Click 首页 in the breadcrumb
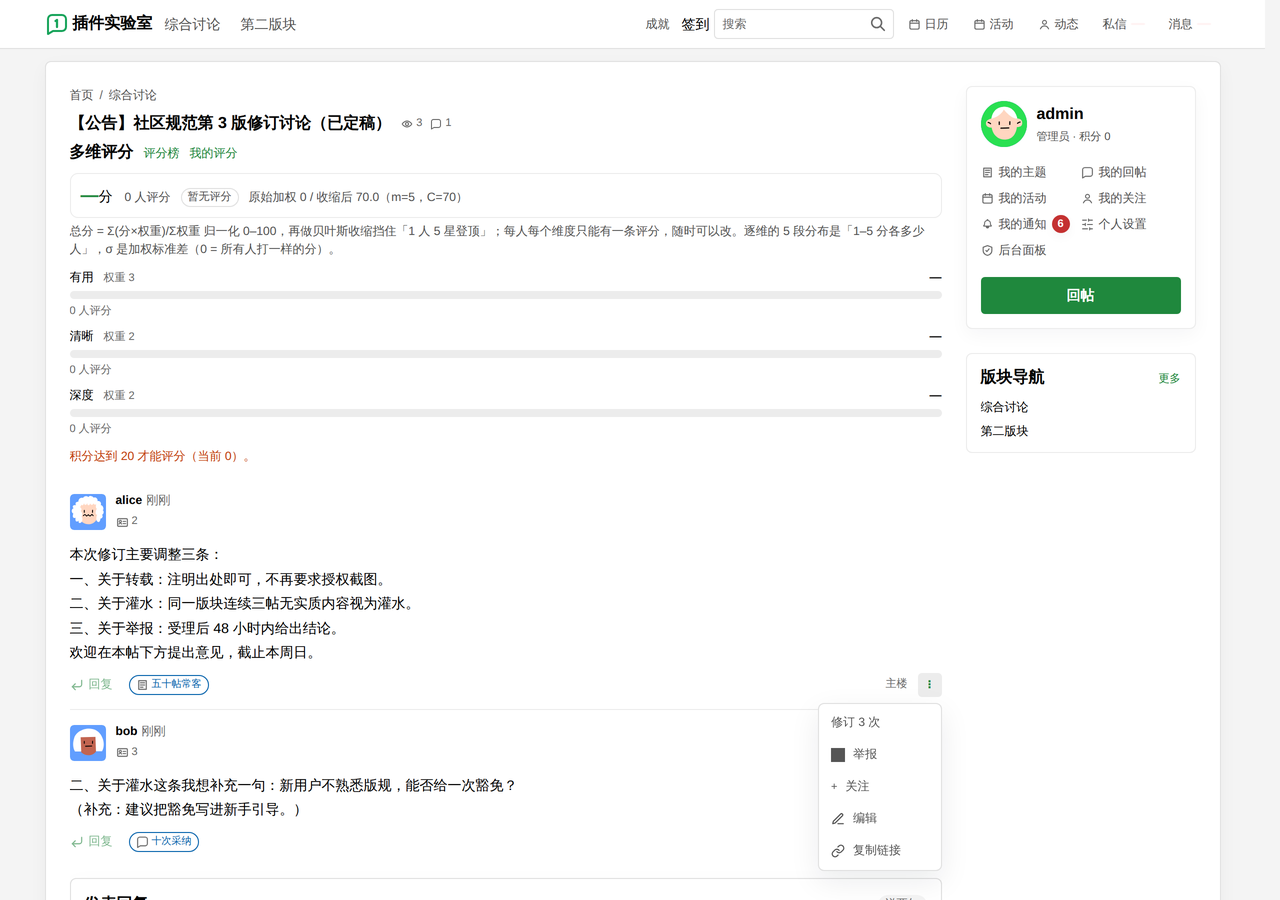 [x=81, y=95]
